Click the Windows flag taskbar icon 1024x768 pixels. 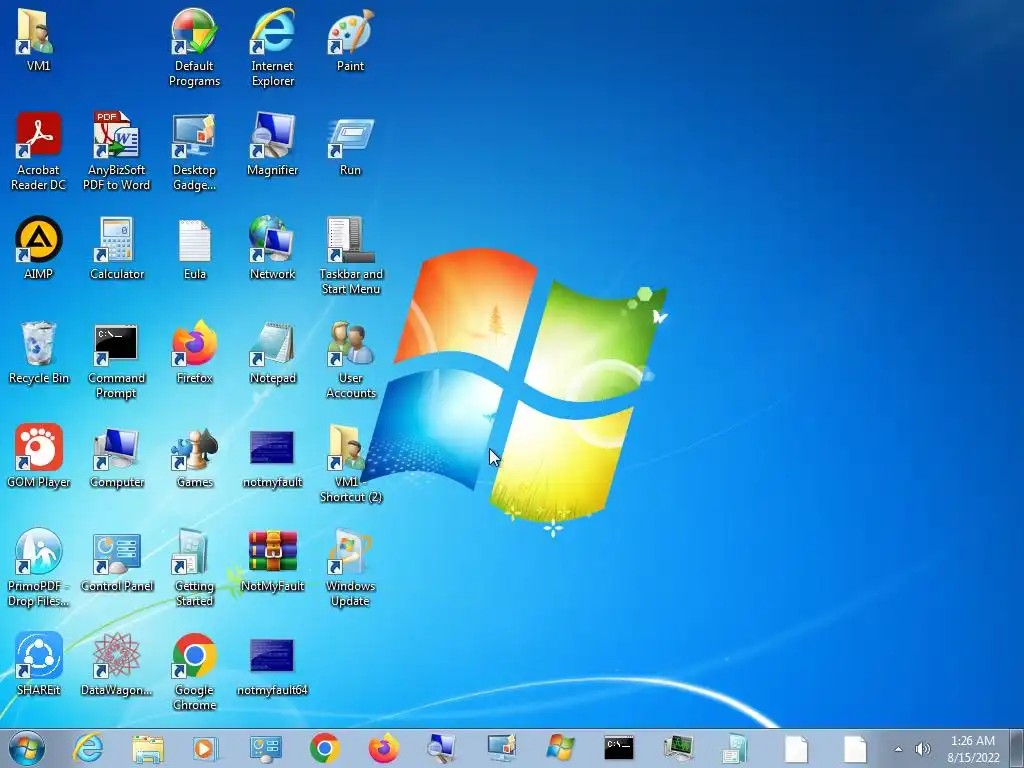pos(560,748)
